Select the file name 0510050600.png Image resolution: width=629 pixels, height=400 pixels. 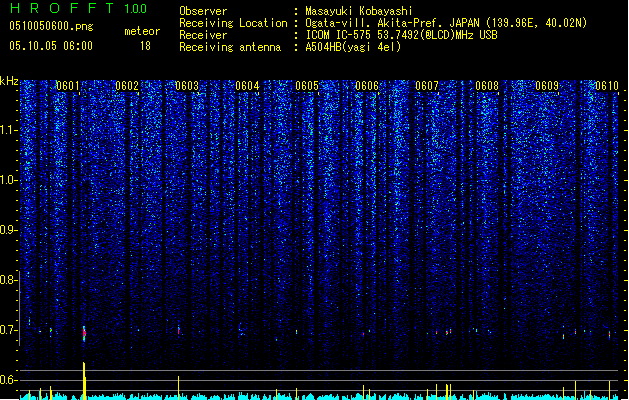coord(51,26)
